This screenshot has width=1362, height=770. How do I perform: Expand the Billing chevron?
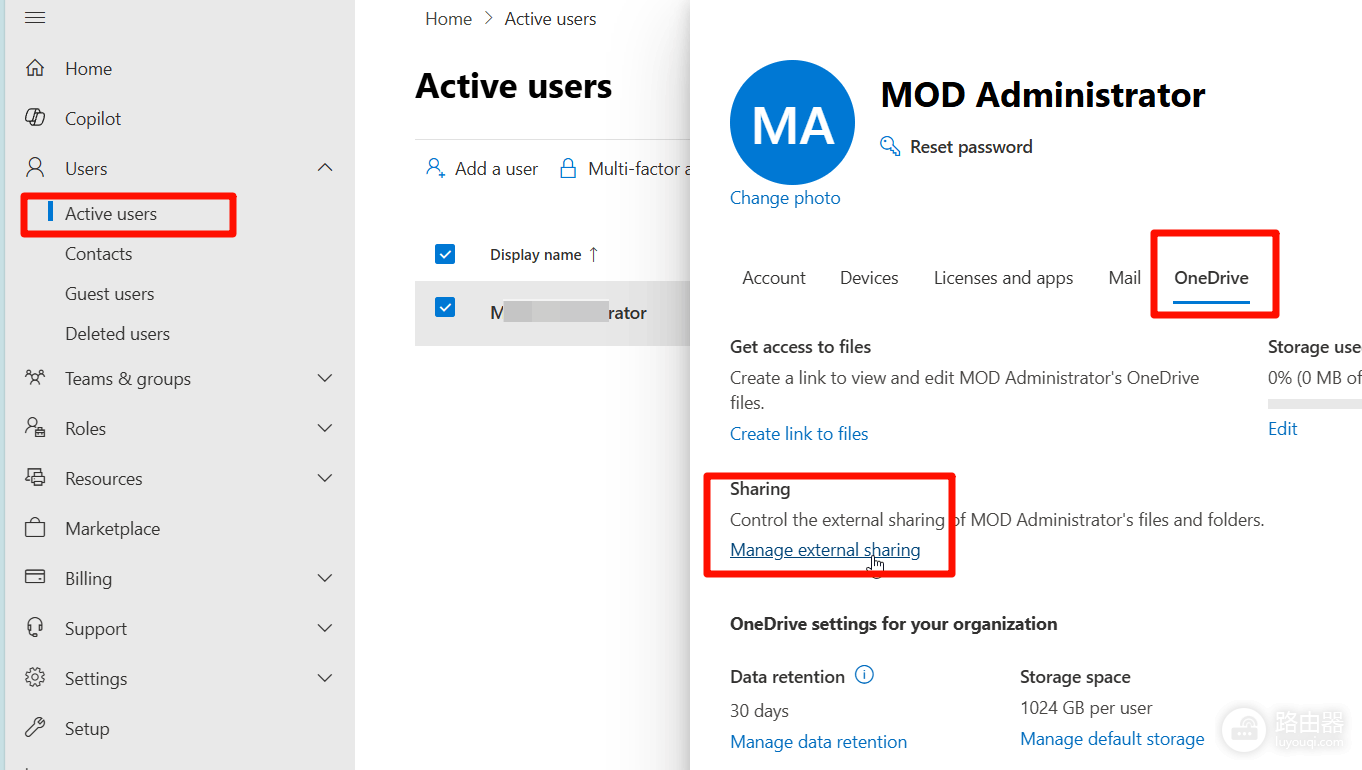click(x=325, y=578)
